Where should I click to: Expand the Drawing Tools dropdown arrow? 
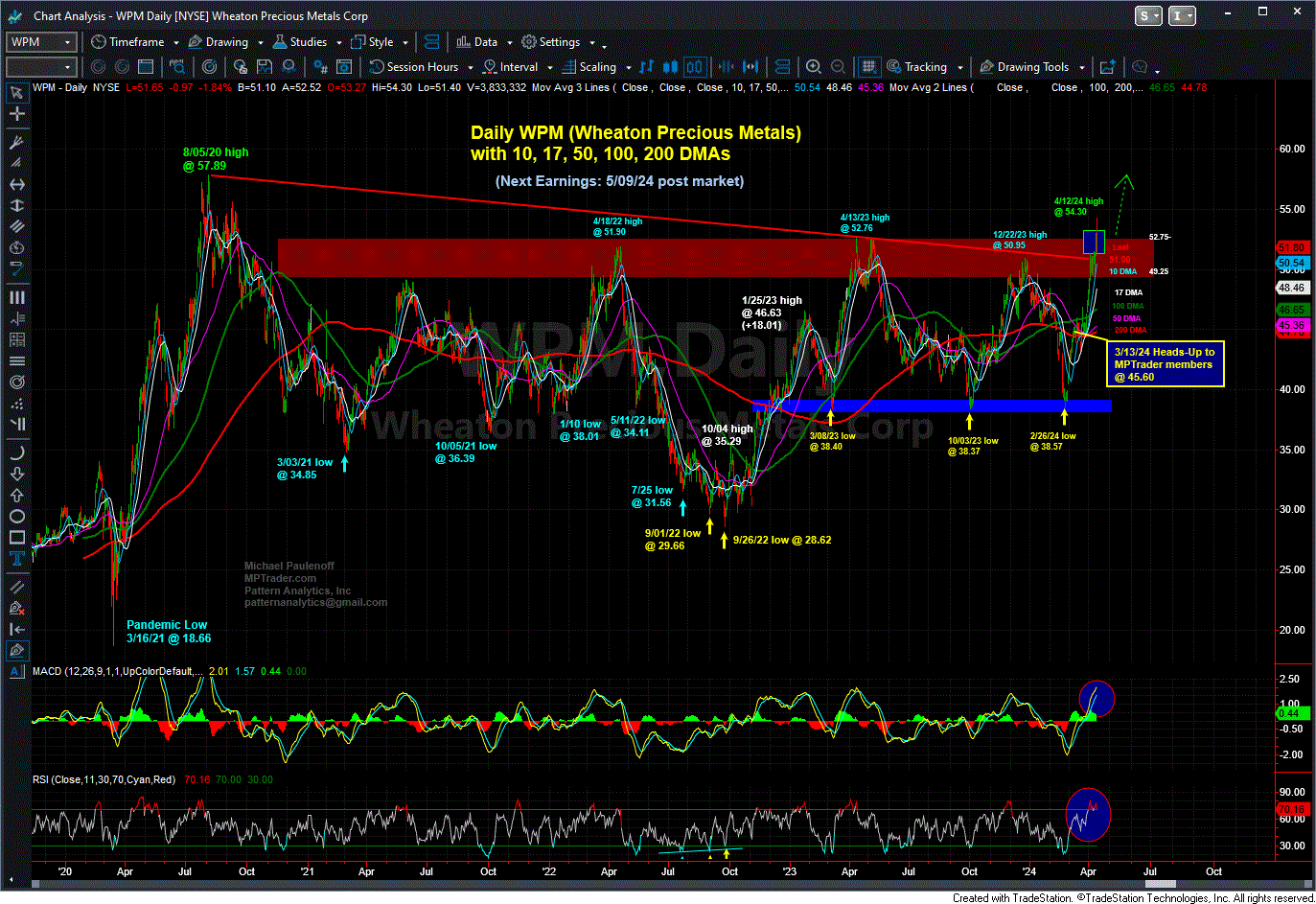[x=1081, y=68]
